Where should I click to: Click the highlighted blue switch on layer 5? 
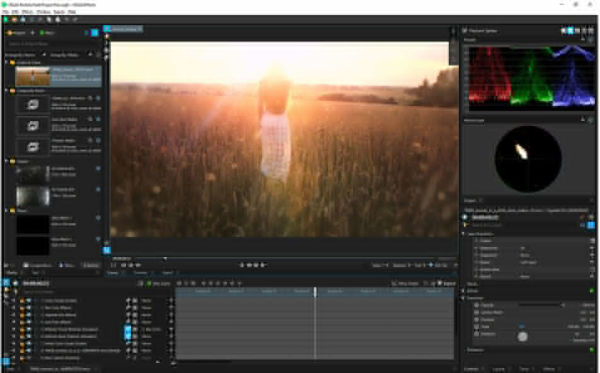tap(128, 329)
